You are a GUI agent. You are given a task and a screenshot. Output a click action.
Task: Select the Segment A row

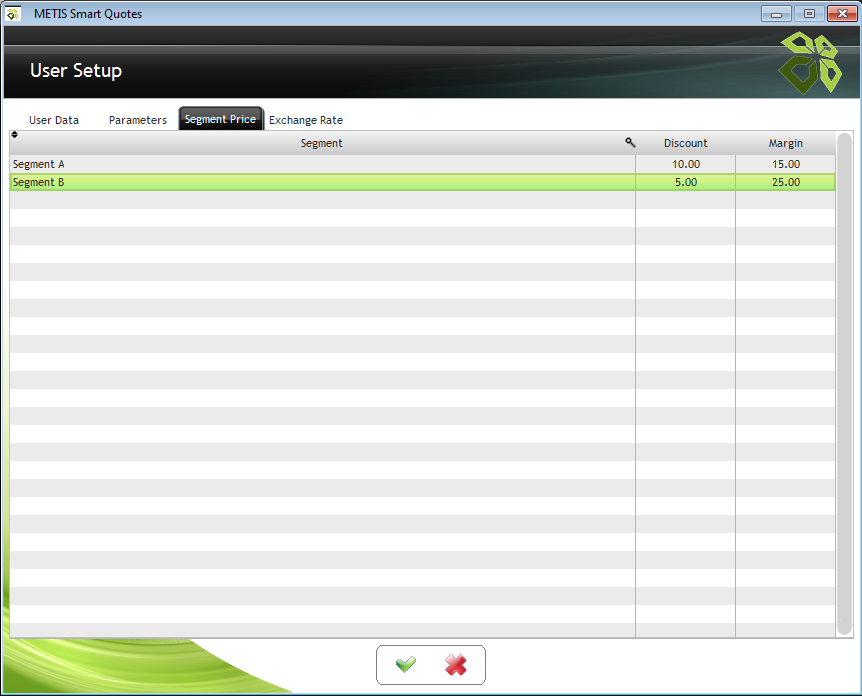click(422, 164)
